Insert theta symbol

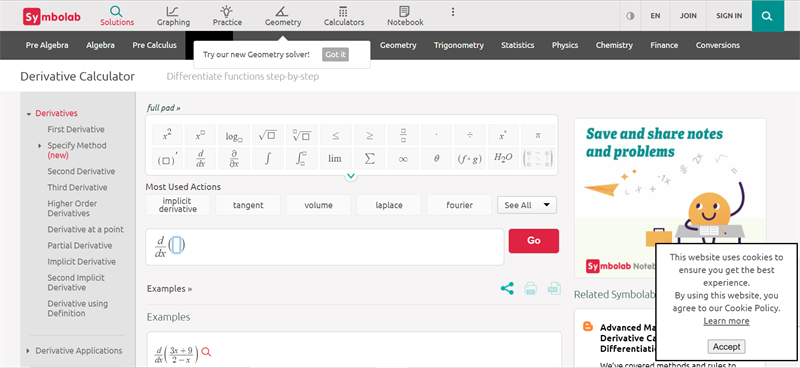point(437,159)
